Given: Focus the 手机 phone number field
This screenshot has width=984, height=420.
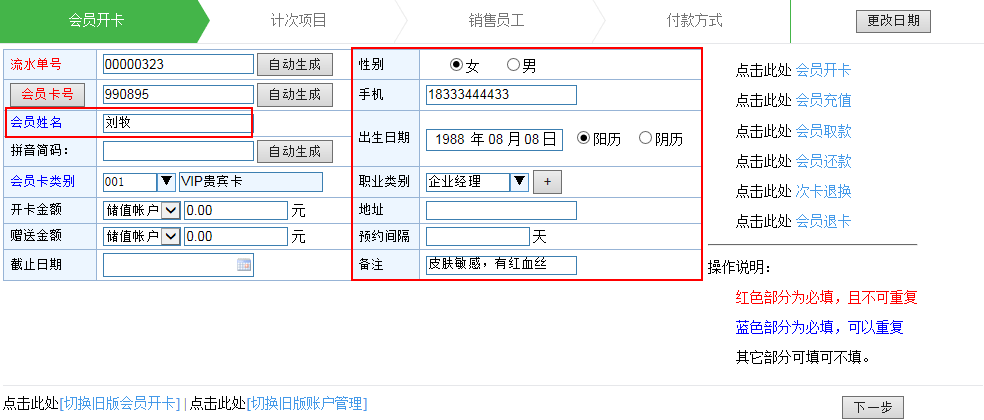Looking at the screenshot, I should tap(501, 95).
